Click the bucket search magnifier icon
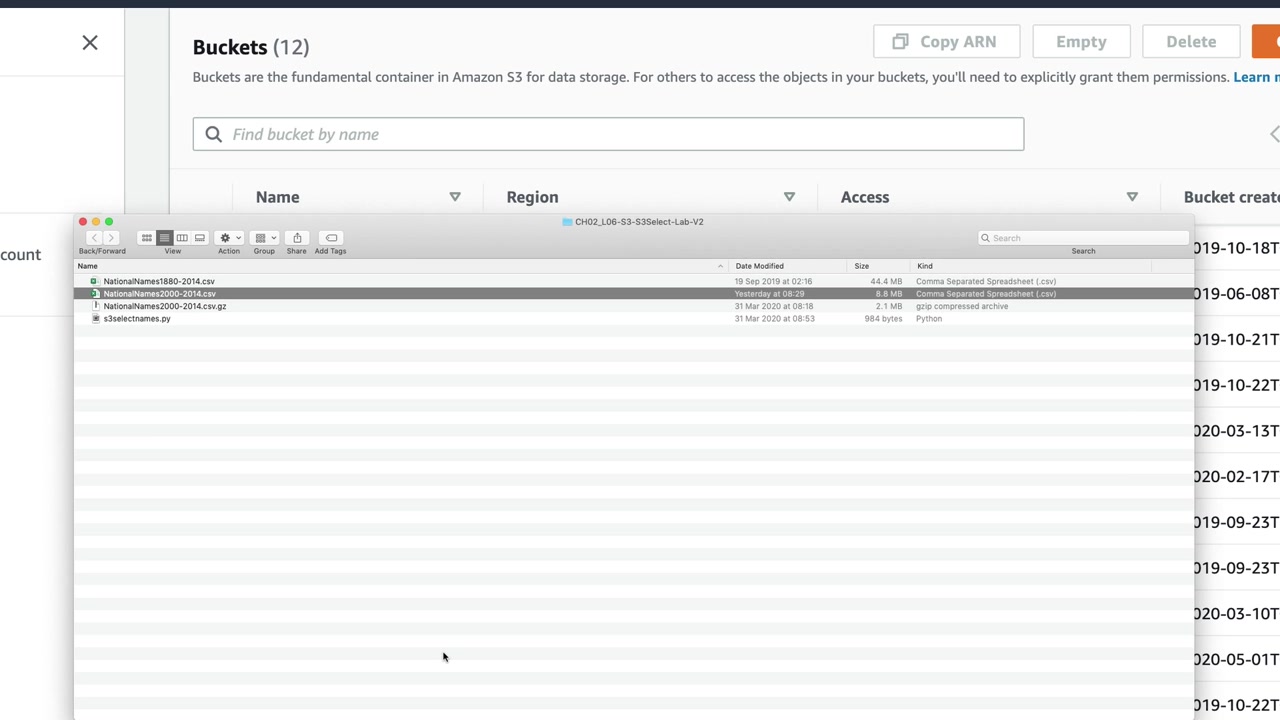Image resolution: width=1280 pixels, height=720 pixels. point(213,134)
